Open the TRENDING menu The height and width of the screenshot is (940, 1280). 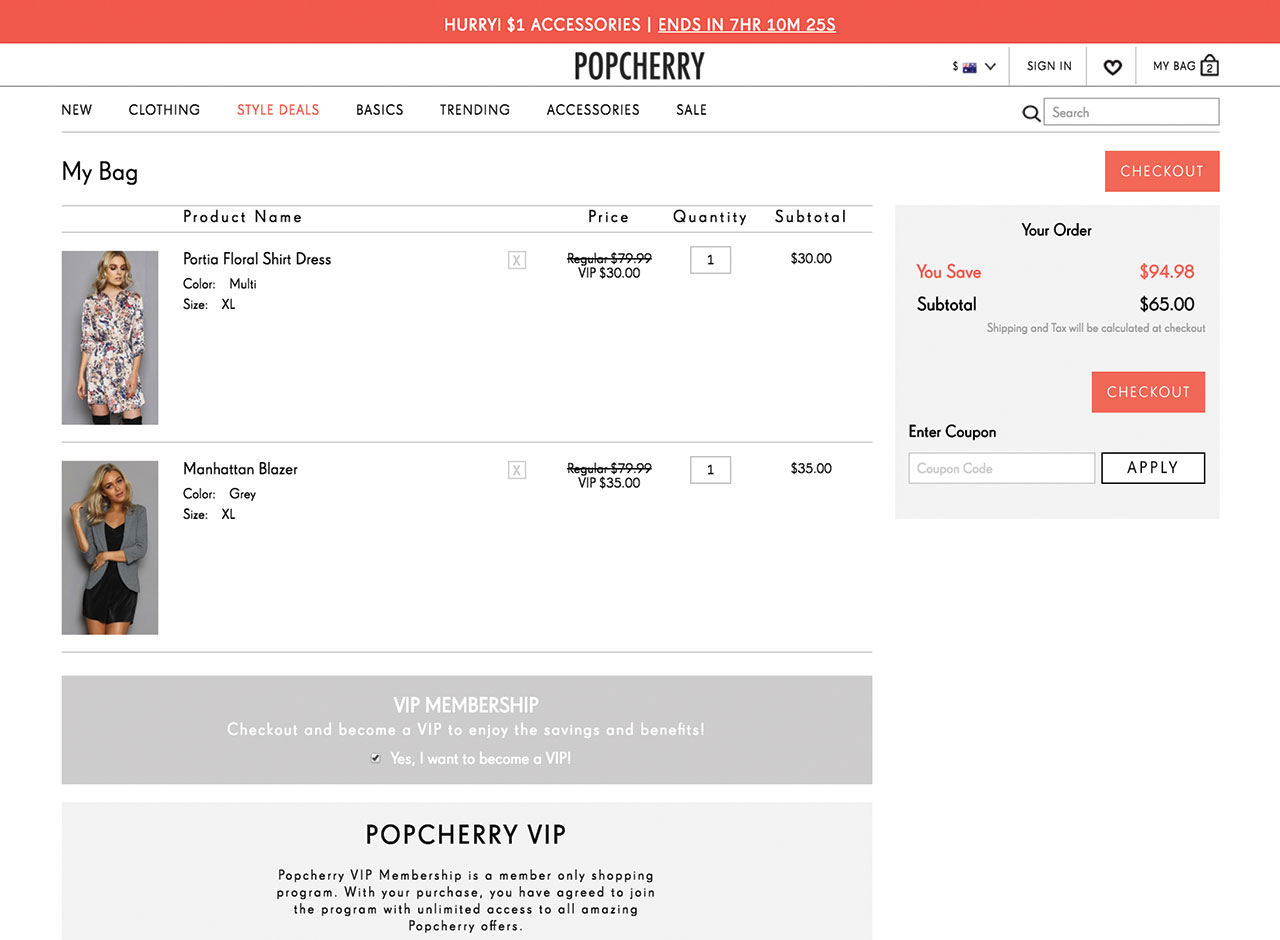(x=475, y=110)
